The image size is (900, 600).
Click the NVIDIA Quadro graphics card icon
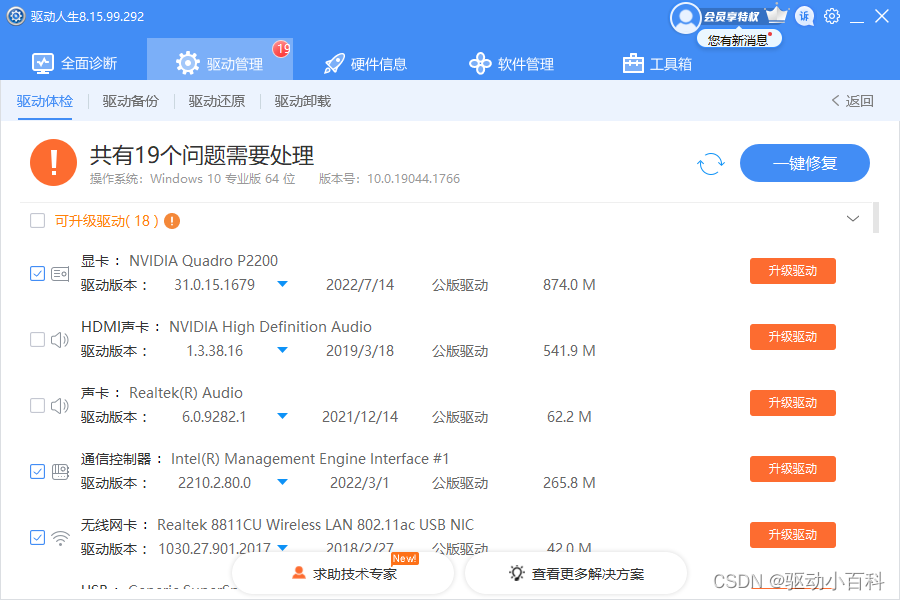coord(60,274)
